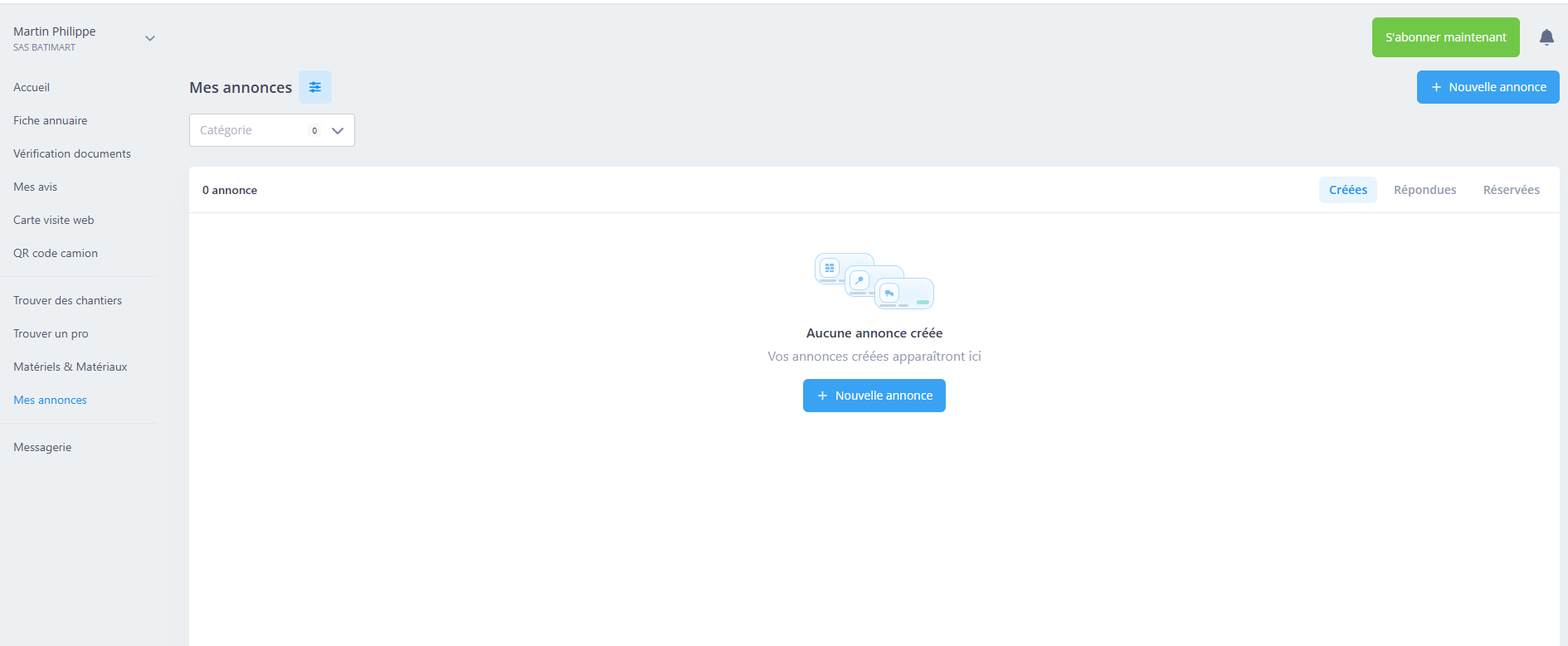Select the Créées tab
1568x646 pixels.
click(x=1348, y=190)
